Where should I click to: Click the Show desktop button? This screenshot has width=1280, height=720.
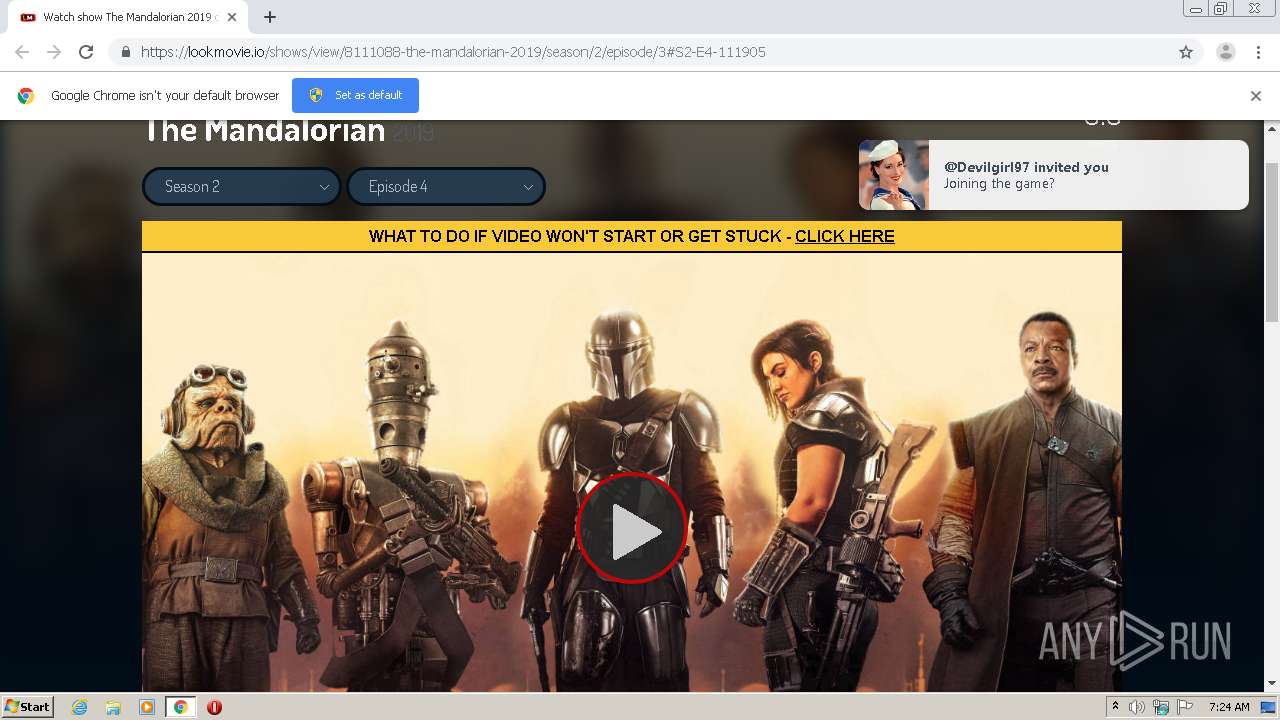[x=1269, y=707]
